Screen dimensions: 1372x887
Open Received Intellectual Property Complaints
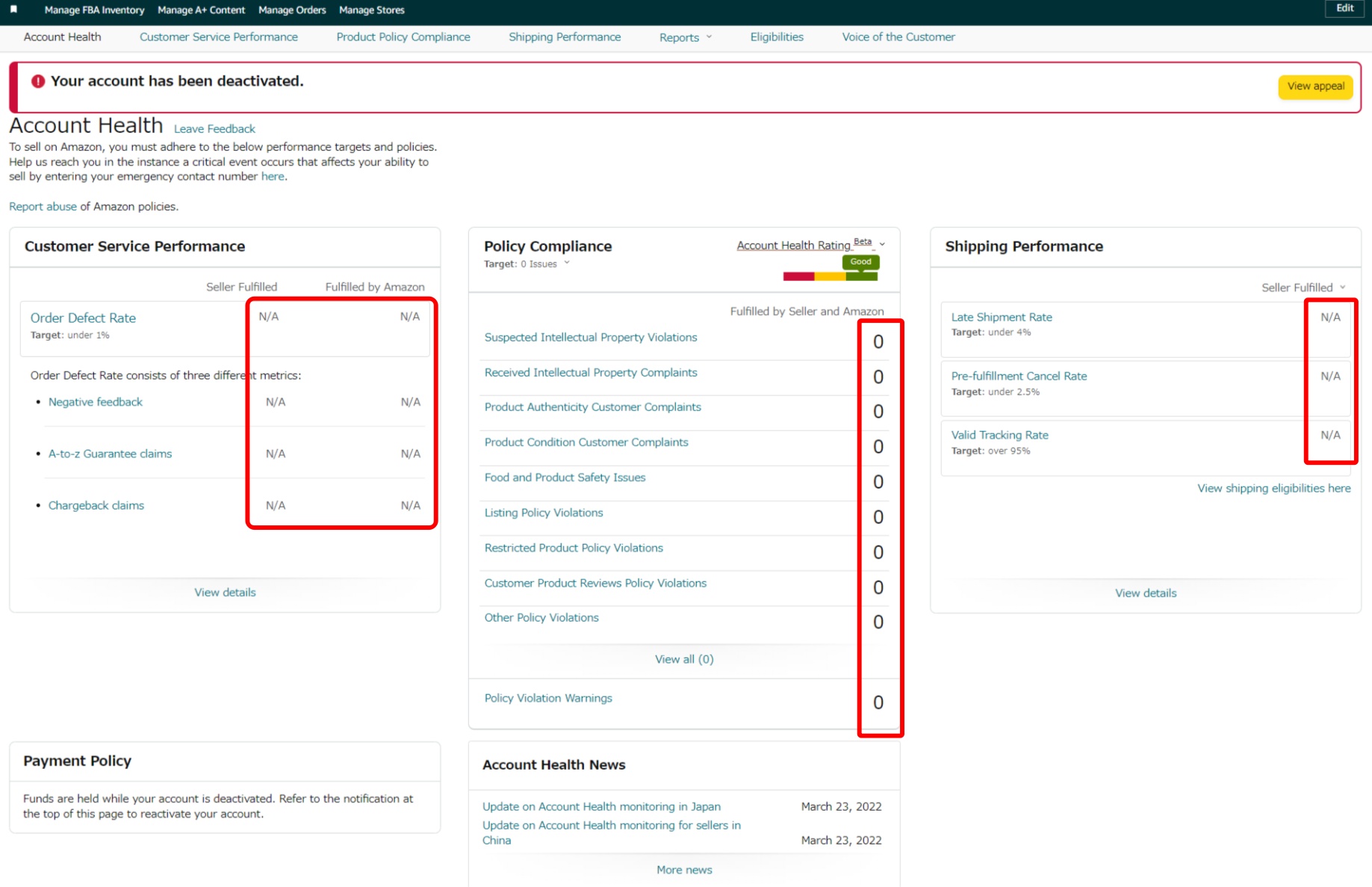(591, 372)
